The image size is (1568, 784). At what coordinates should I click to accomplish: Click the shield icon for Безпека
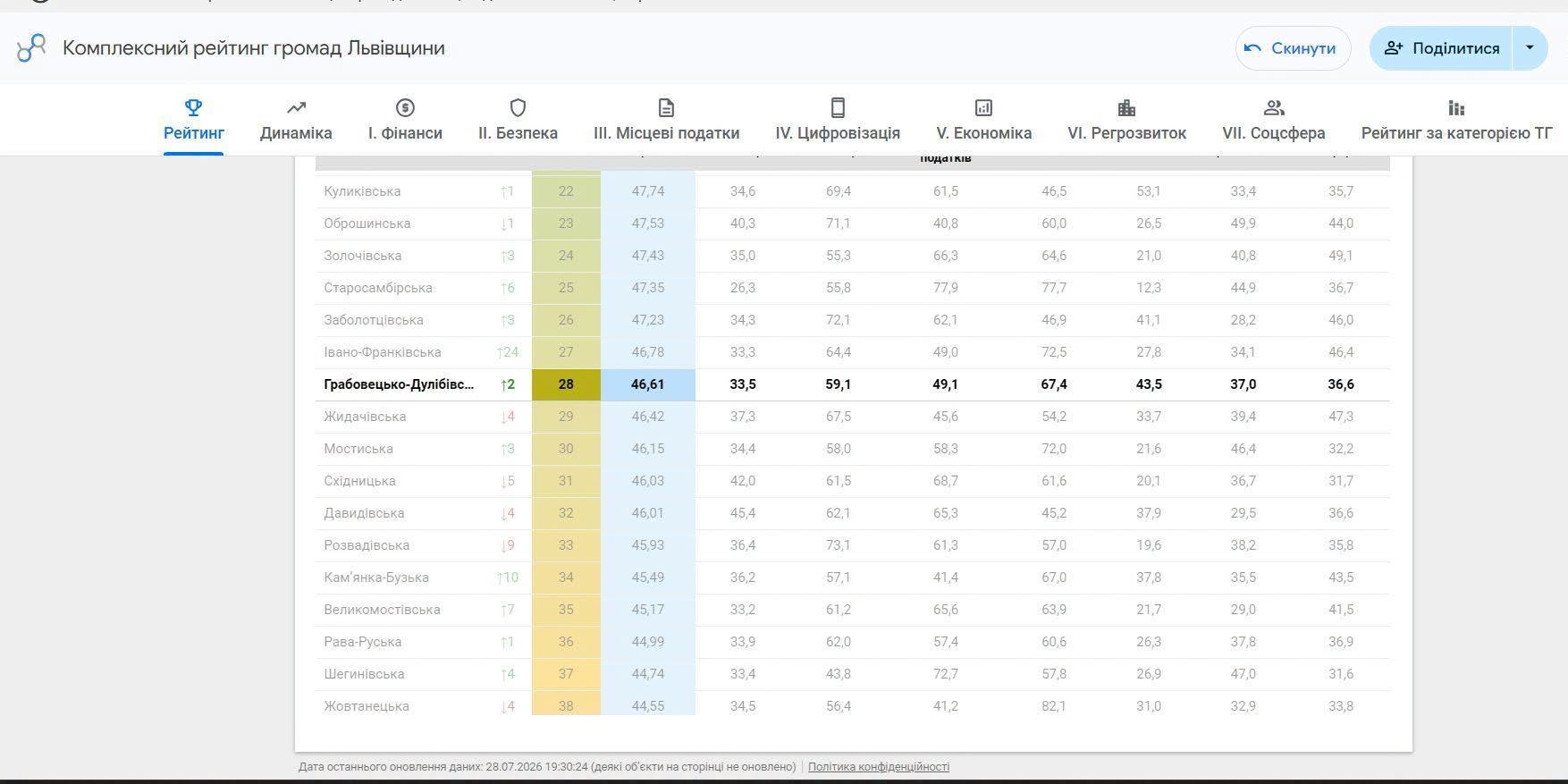coord(518,108)
